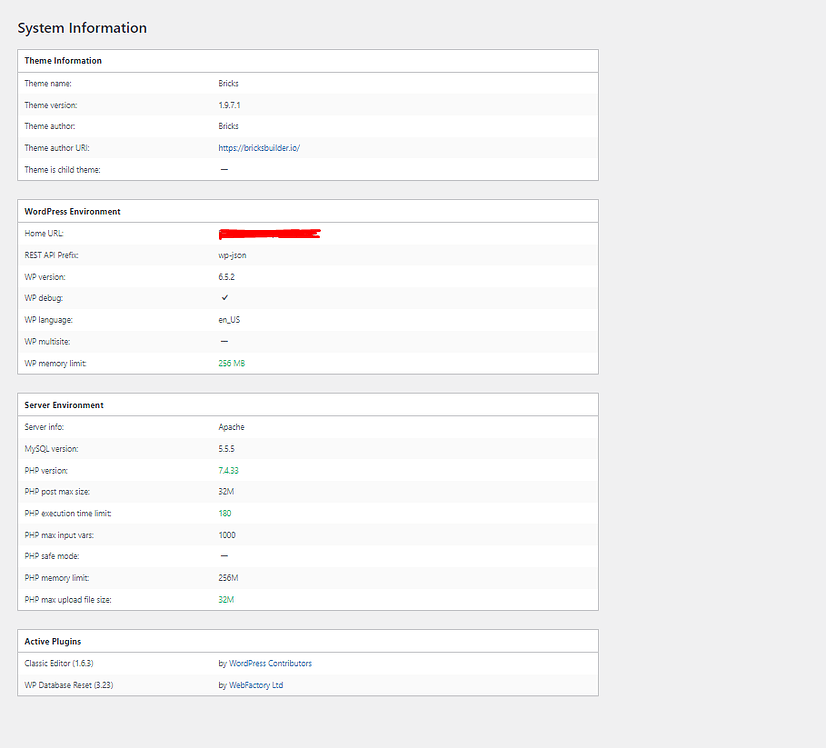
Task: Click the REST API Prefix label
Action: [x=52, y=255]
